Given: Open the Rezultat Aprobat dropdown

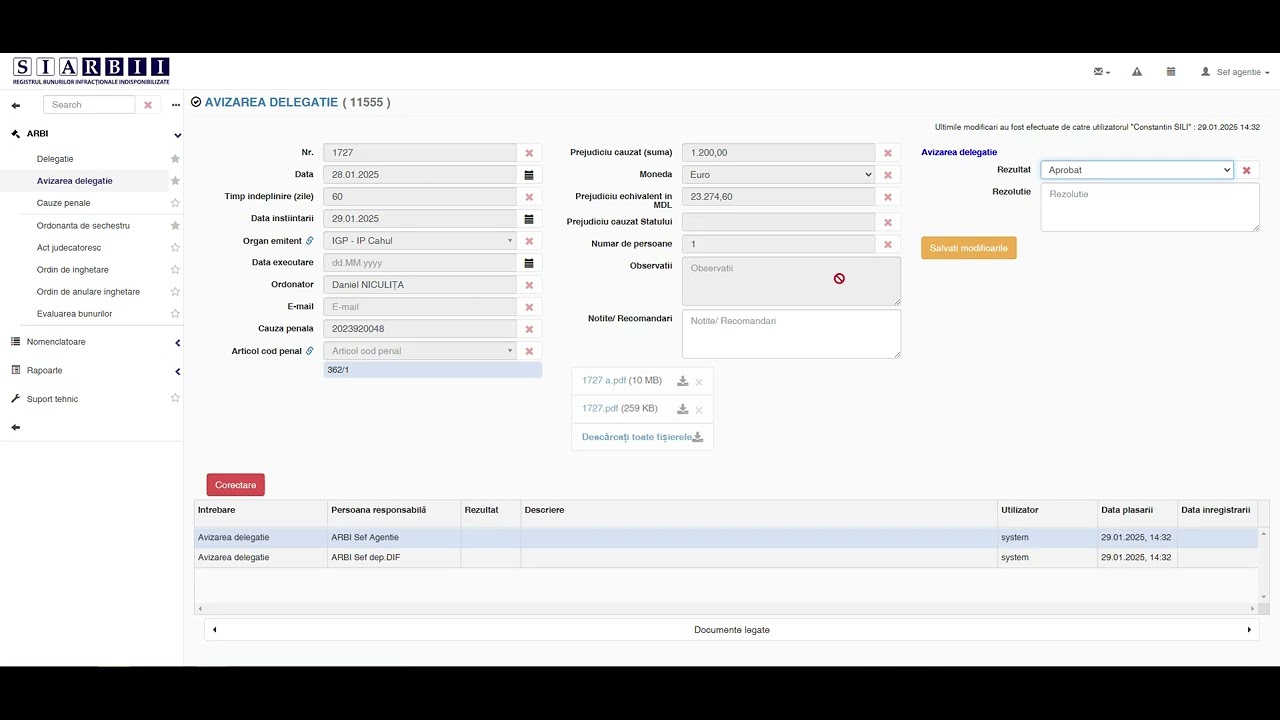Looking at the screenshot, I should coord(1137,170).
